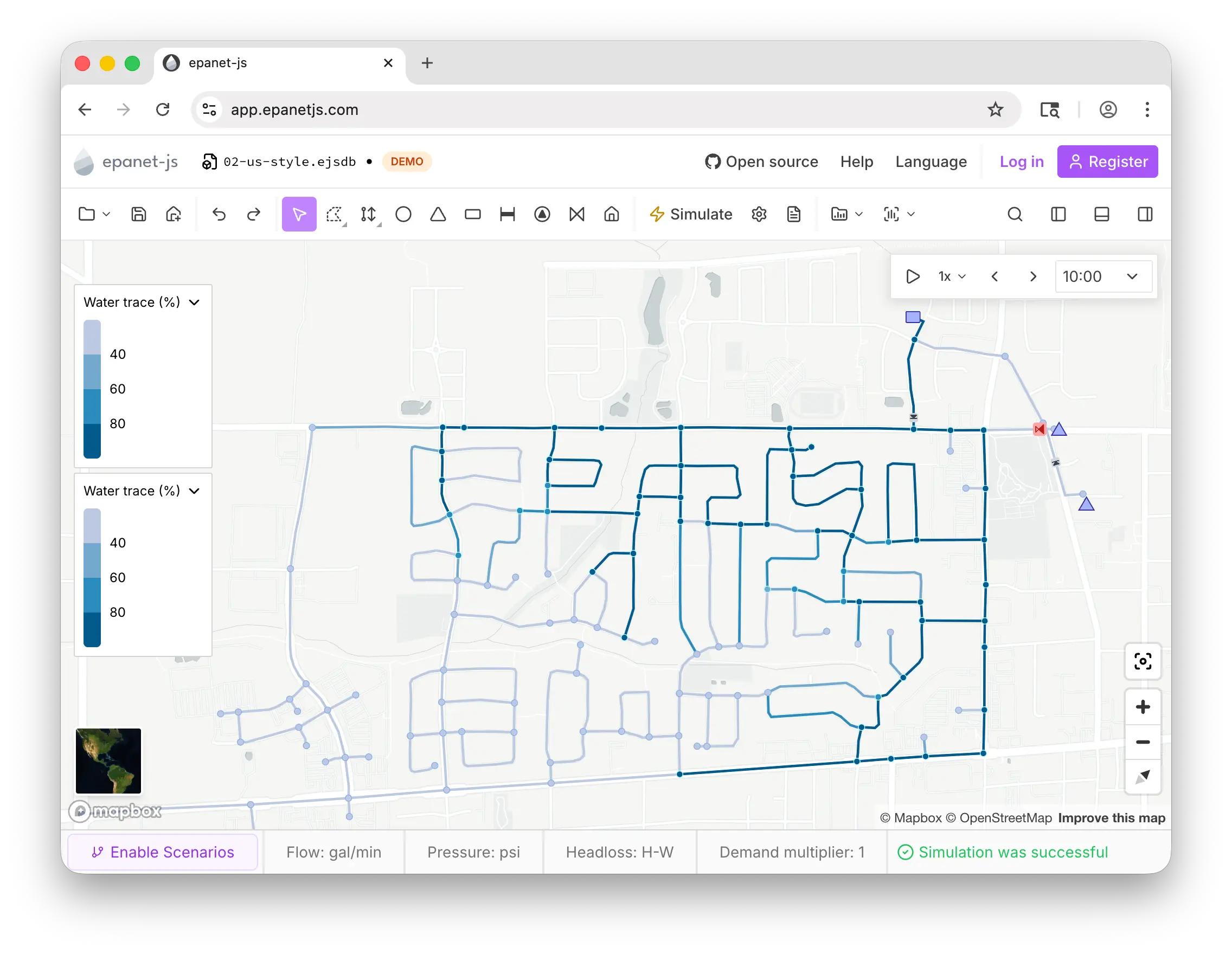The width and height of the screenshot is (1232, 954).
Task: Open the 10:00 time selector
Action: [1103, 276]
